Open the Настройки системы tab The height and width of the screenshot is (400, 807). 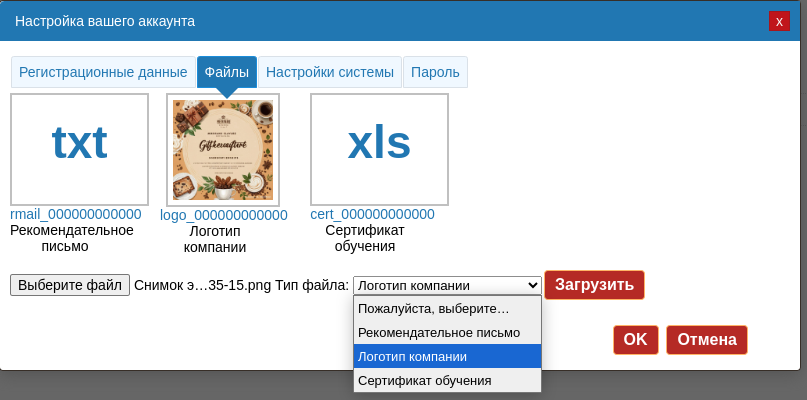pyautogui.click(x=330, y=72)
